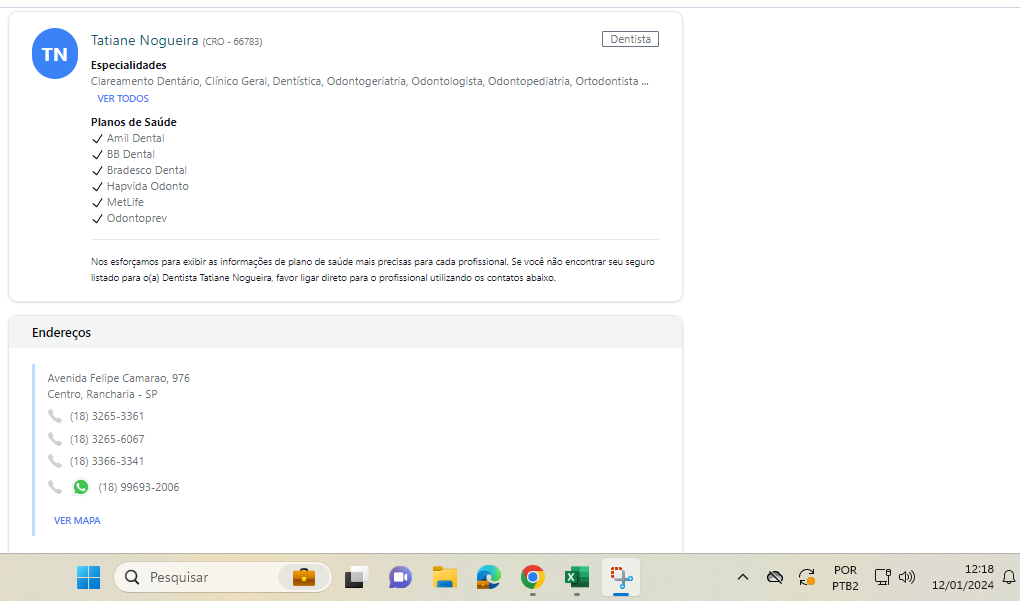
Task: Click the cloud sync off tray icon
Action: coord(774,577)
